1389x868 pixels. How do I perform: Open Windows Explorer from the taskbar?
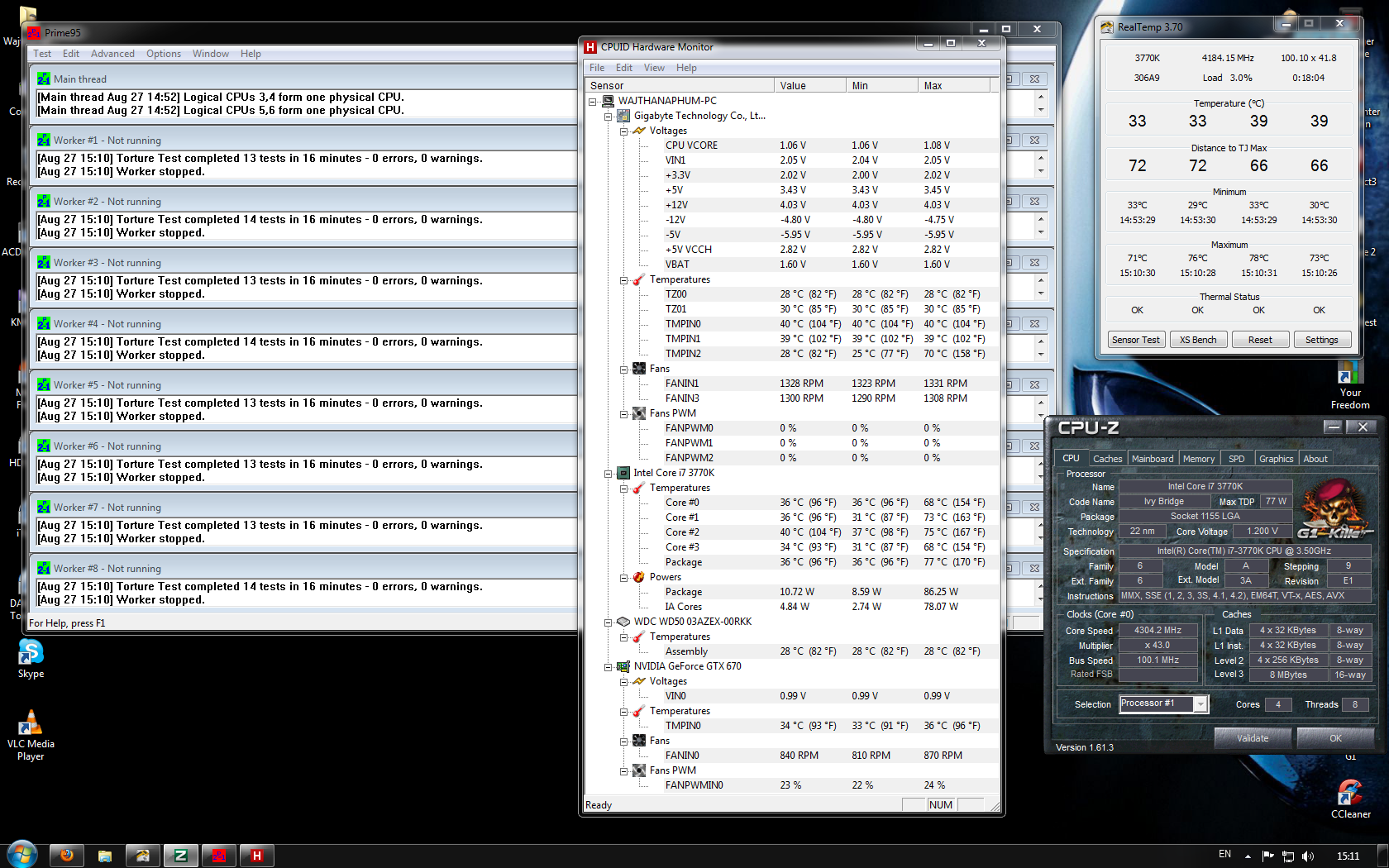[105, 856]
